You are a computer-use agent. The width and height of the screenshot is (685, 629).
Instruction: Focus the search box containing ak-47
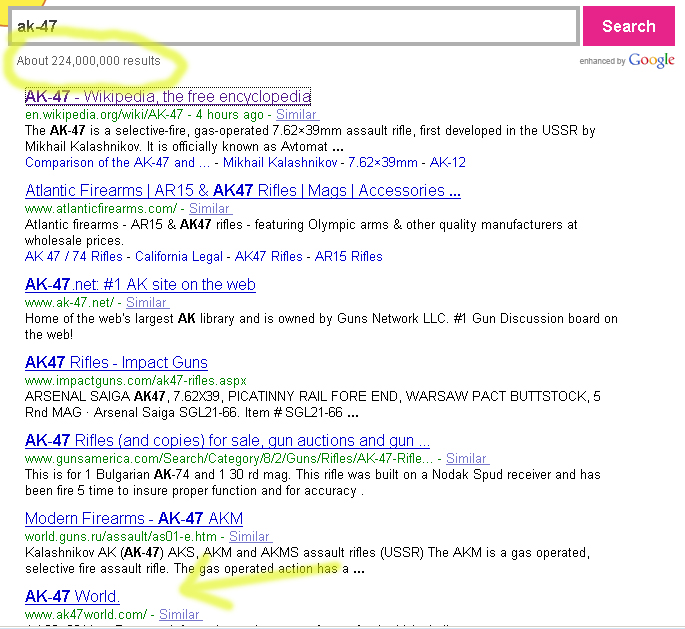294,26
